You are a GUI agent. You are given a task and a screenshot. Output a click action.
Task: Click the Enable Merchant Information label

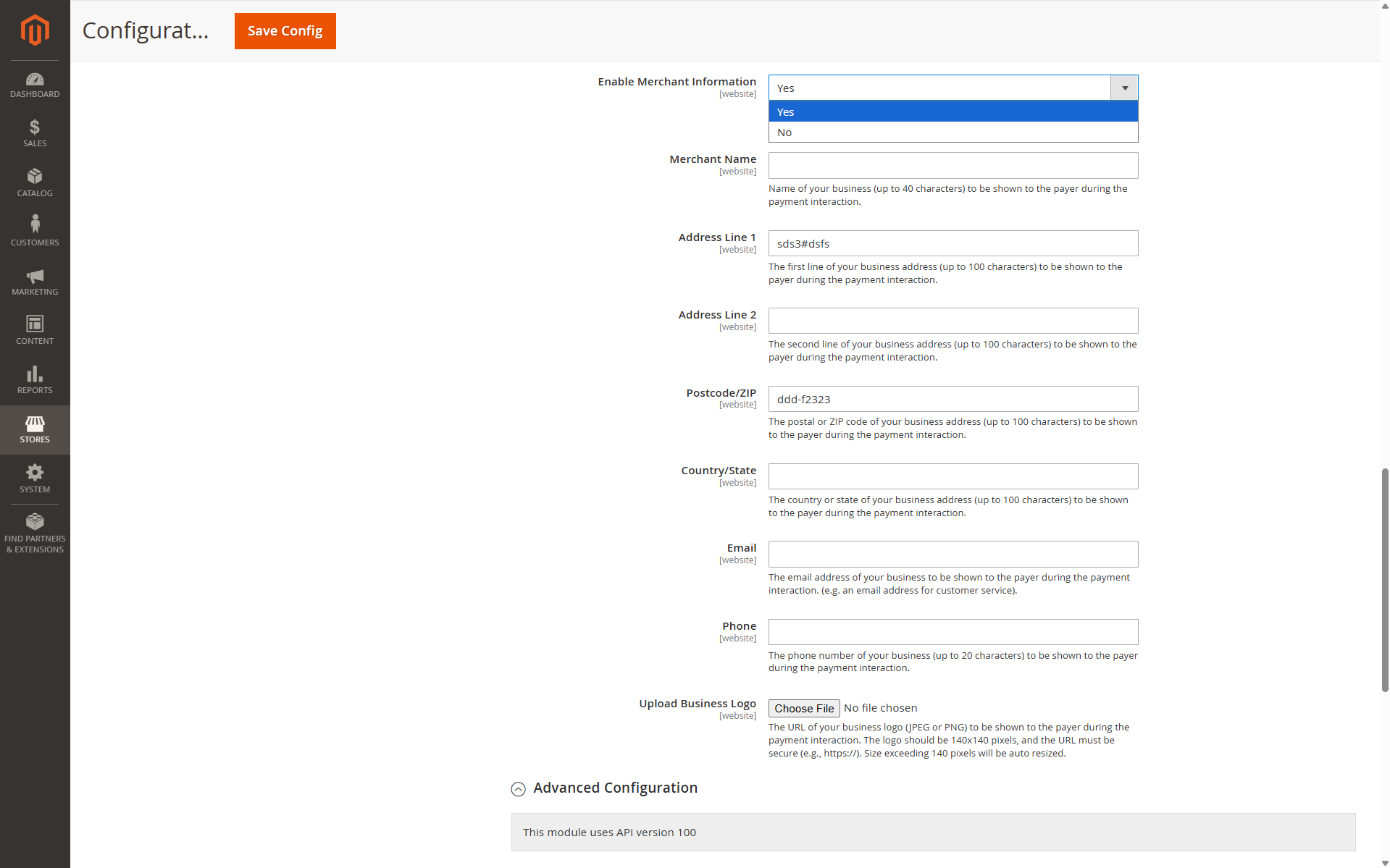(x=677, y=82)
